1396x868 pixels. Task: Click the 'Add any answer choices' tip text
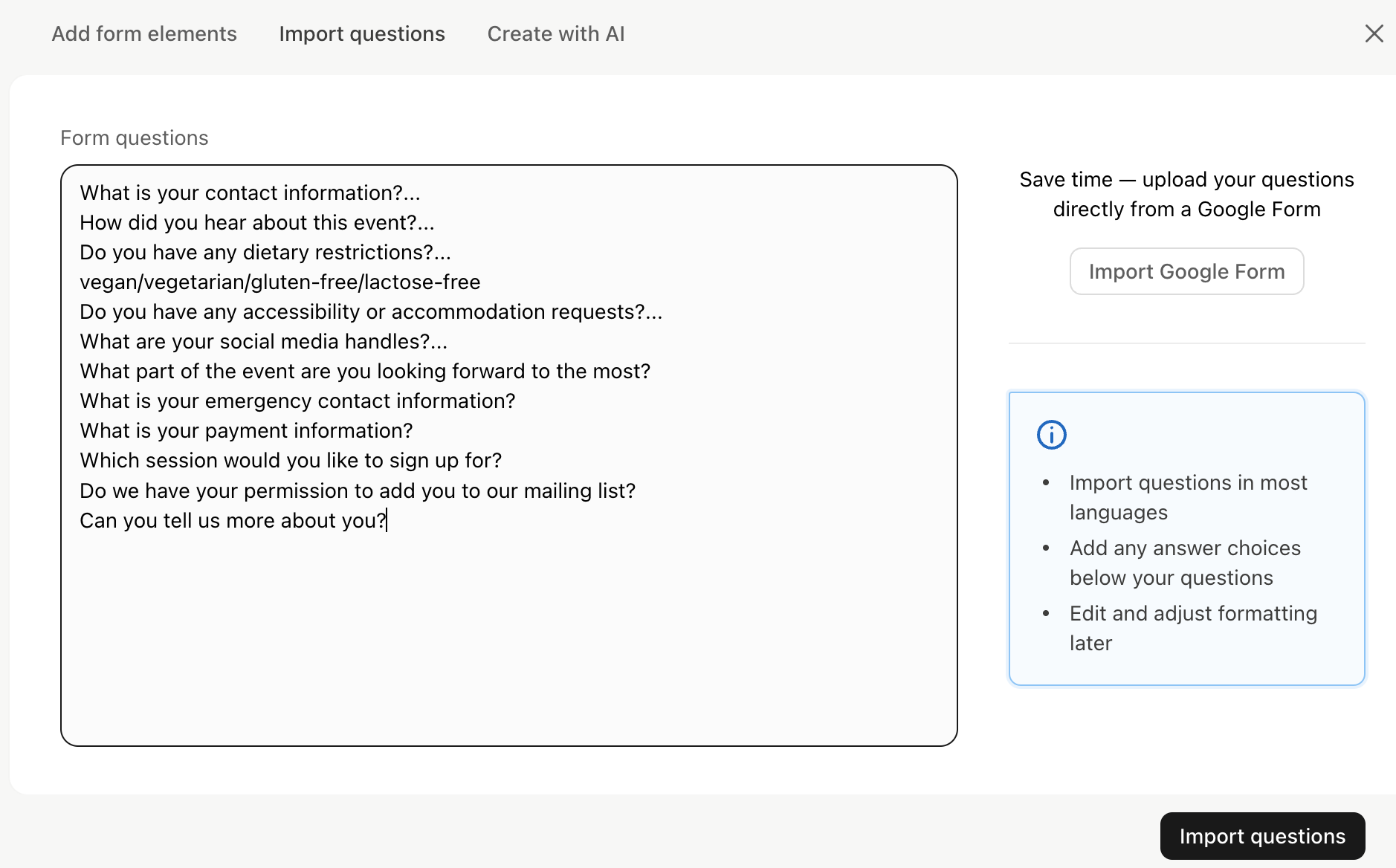coord(1185,563)
